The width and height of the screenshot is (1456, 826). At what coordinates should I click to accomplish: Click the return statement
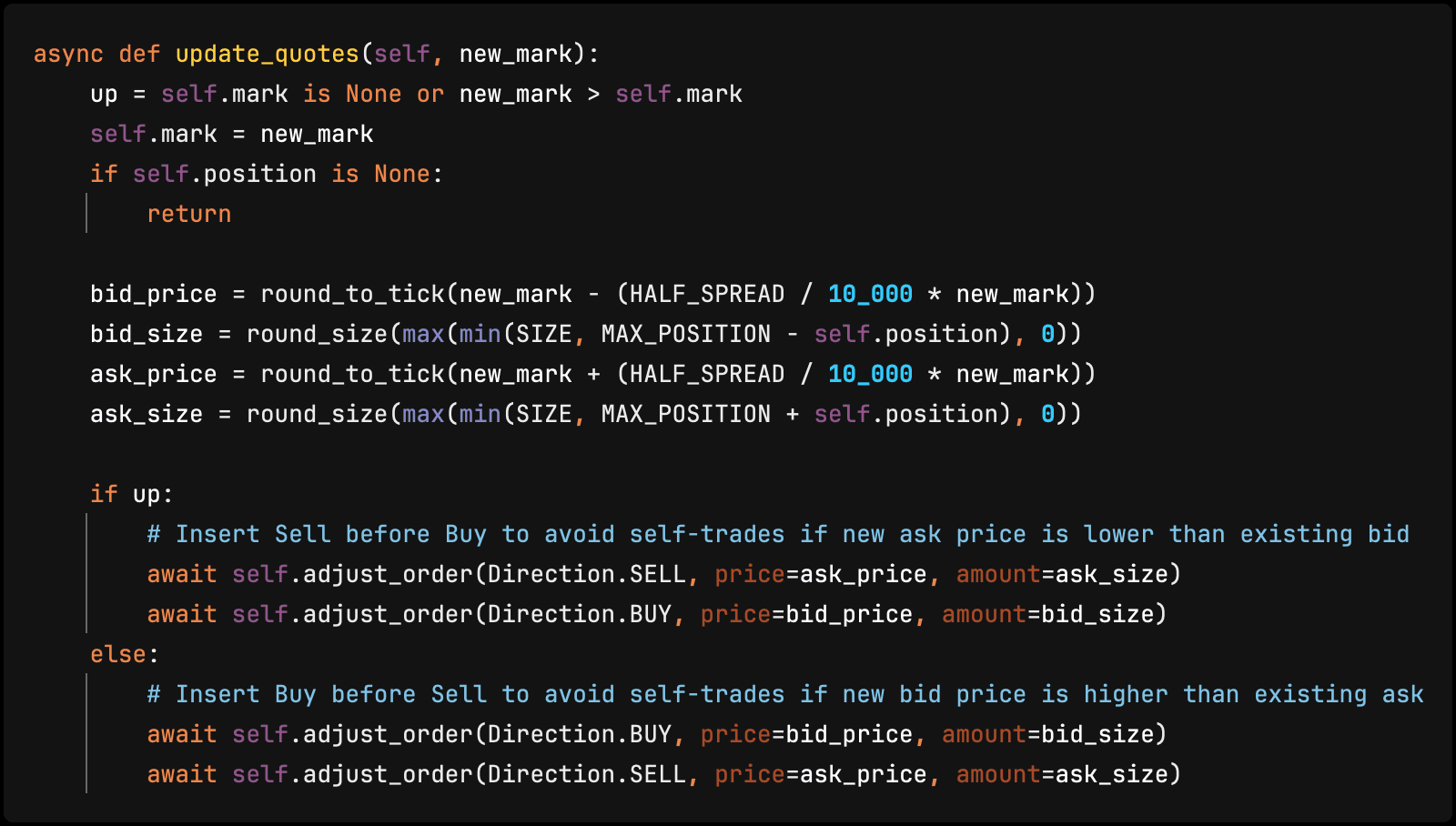coord(189,215)
